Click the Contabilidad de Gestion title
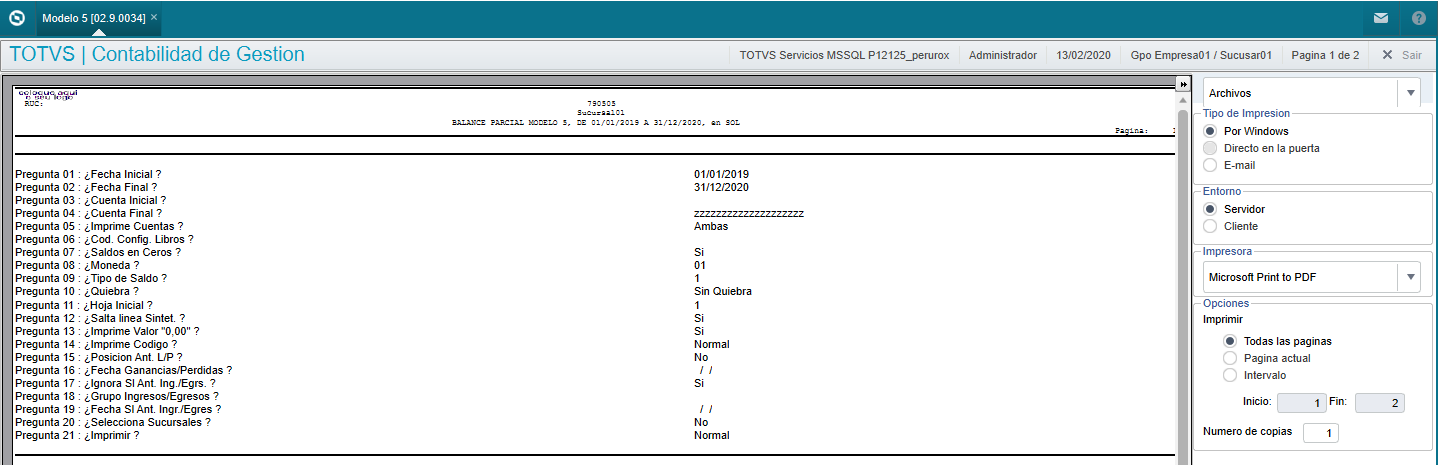This screenshot has height=465, width=1438. [x=198, y=54]
